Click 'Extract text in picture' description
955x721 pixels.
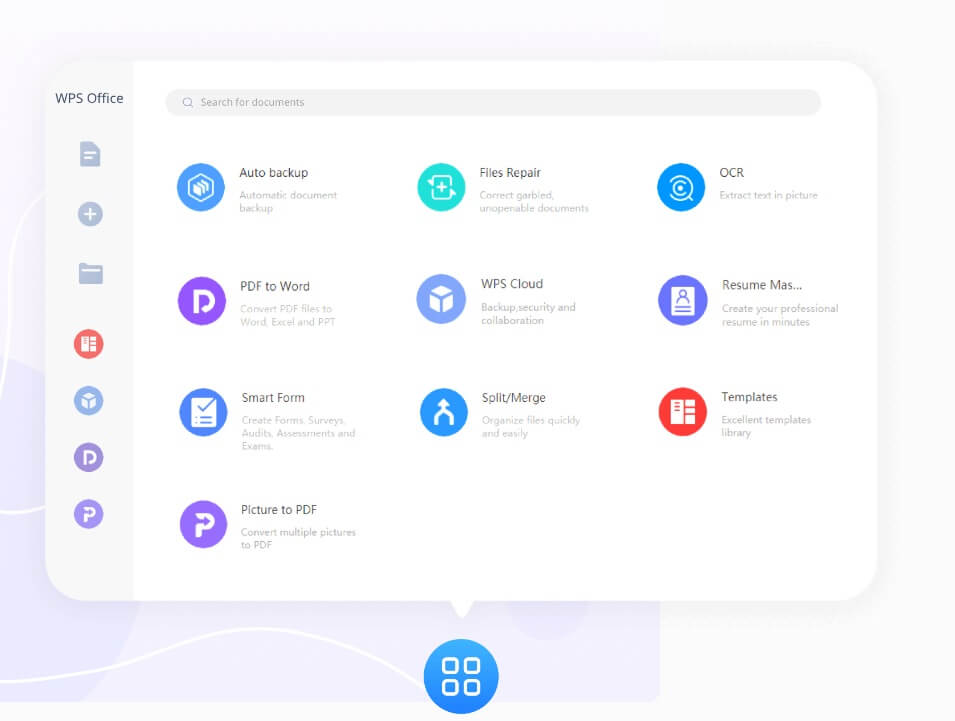[x=768, y=195]
